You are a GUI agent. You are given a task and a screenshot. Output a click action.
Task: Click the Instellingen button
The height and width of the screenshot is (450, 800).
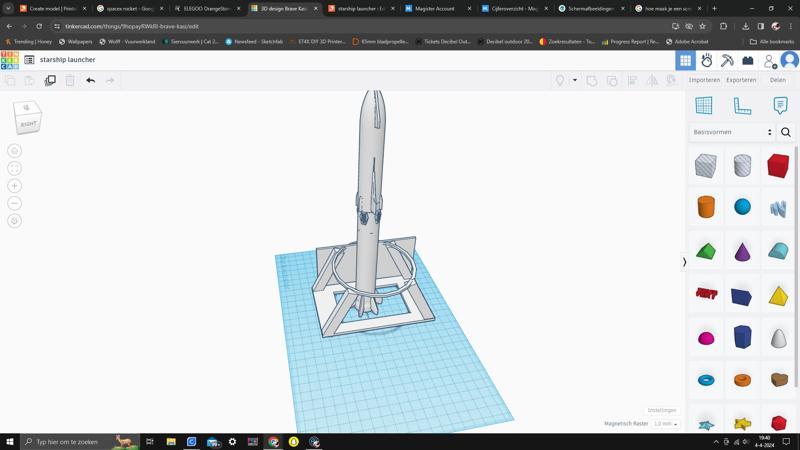662,410
